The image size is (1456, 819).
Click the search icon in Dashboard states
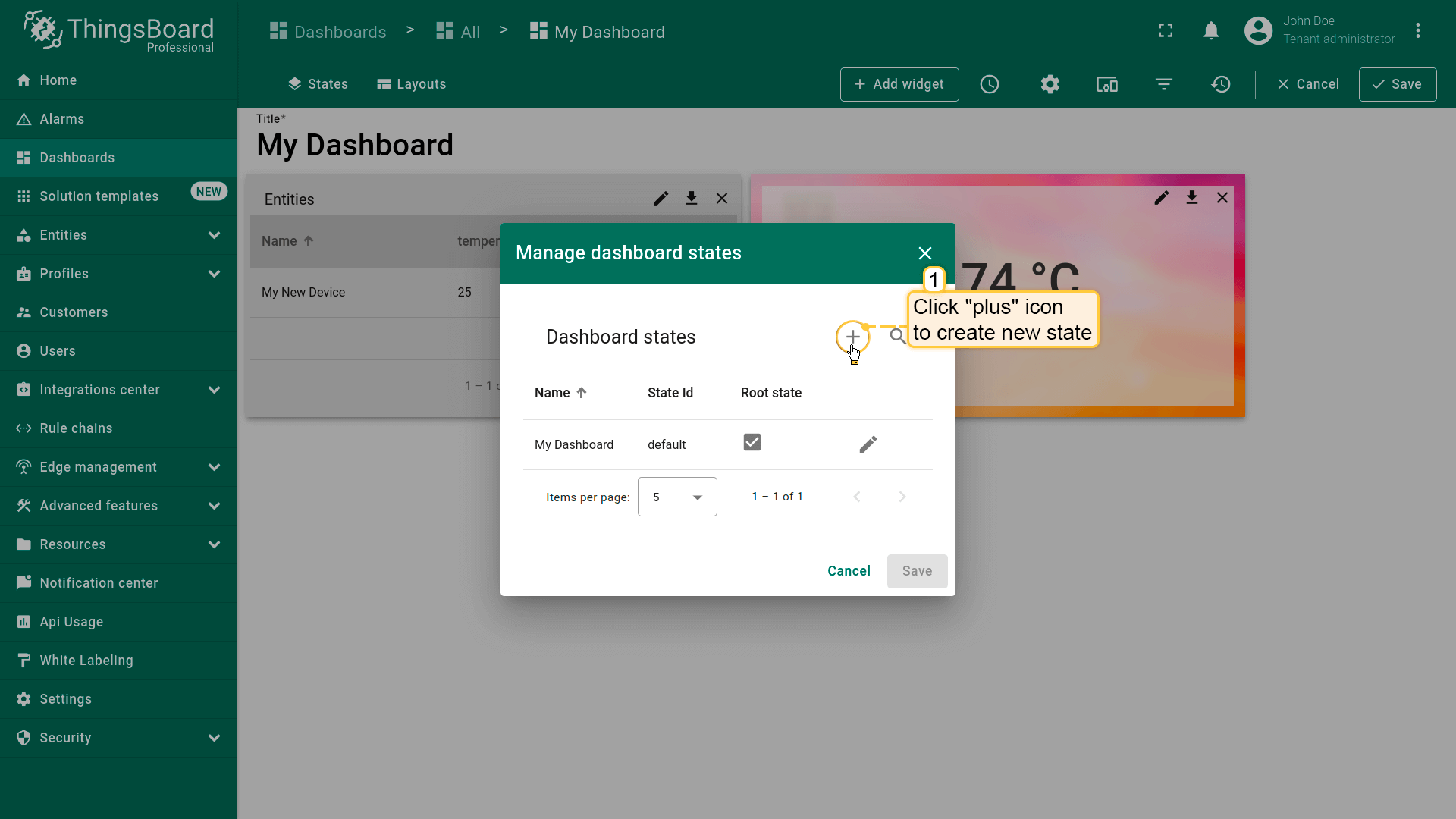click(x=897, y=336)
